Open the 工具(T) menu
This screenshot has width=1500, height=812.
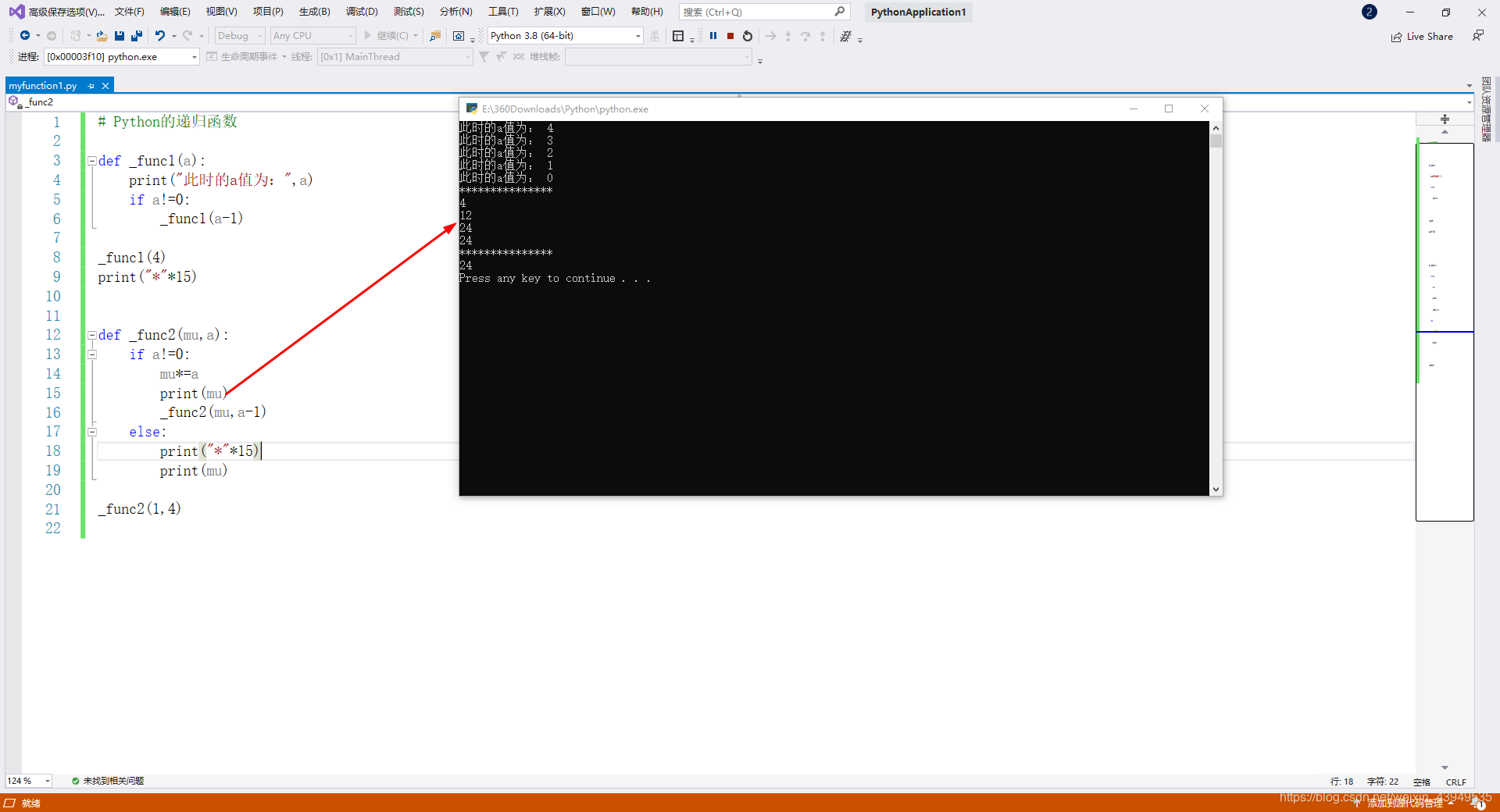pyautogui.click(x=503, y=12)
